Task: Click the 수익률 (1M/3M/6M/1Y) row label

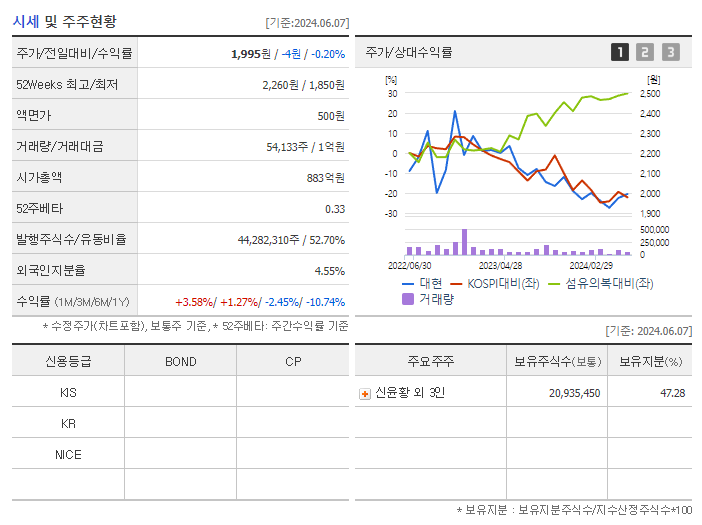Action: coord(73,301)
